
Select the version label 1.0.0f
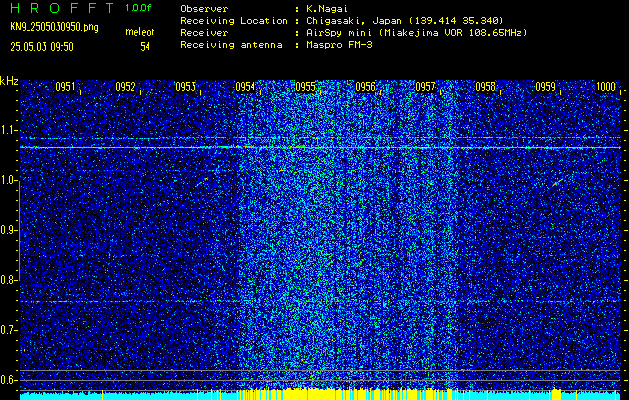(138, 8)
